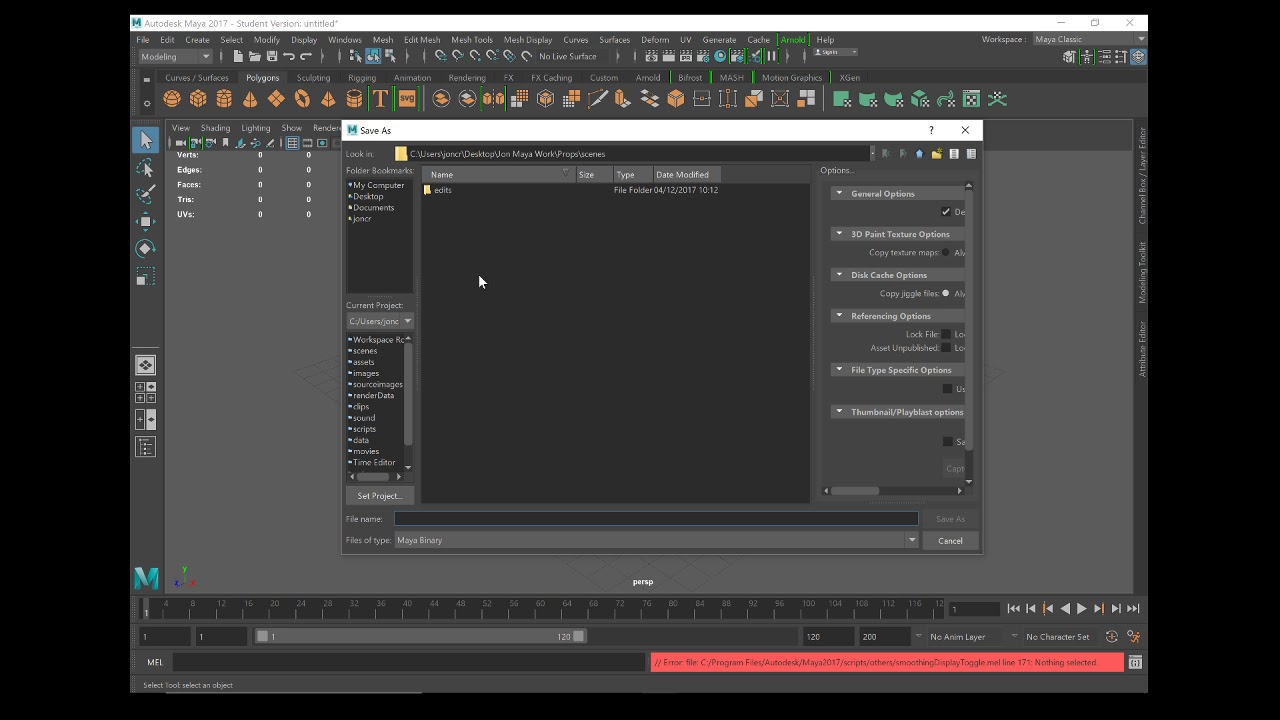
Task: Activate the Rotate tool in the toolbox
Action: (x=145, y=248)
